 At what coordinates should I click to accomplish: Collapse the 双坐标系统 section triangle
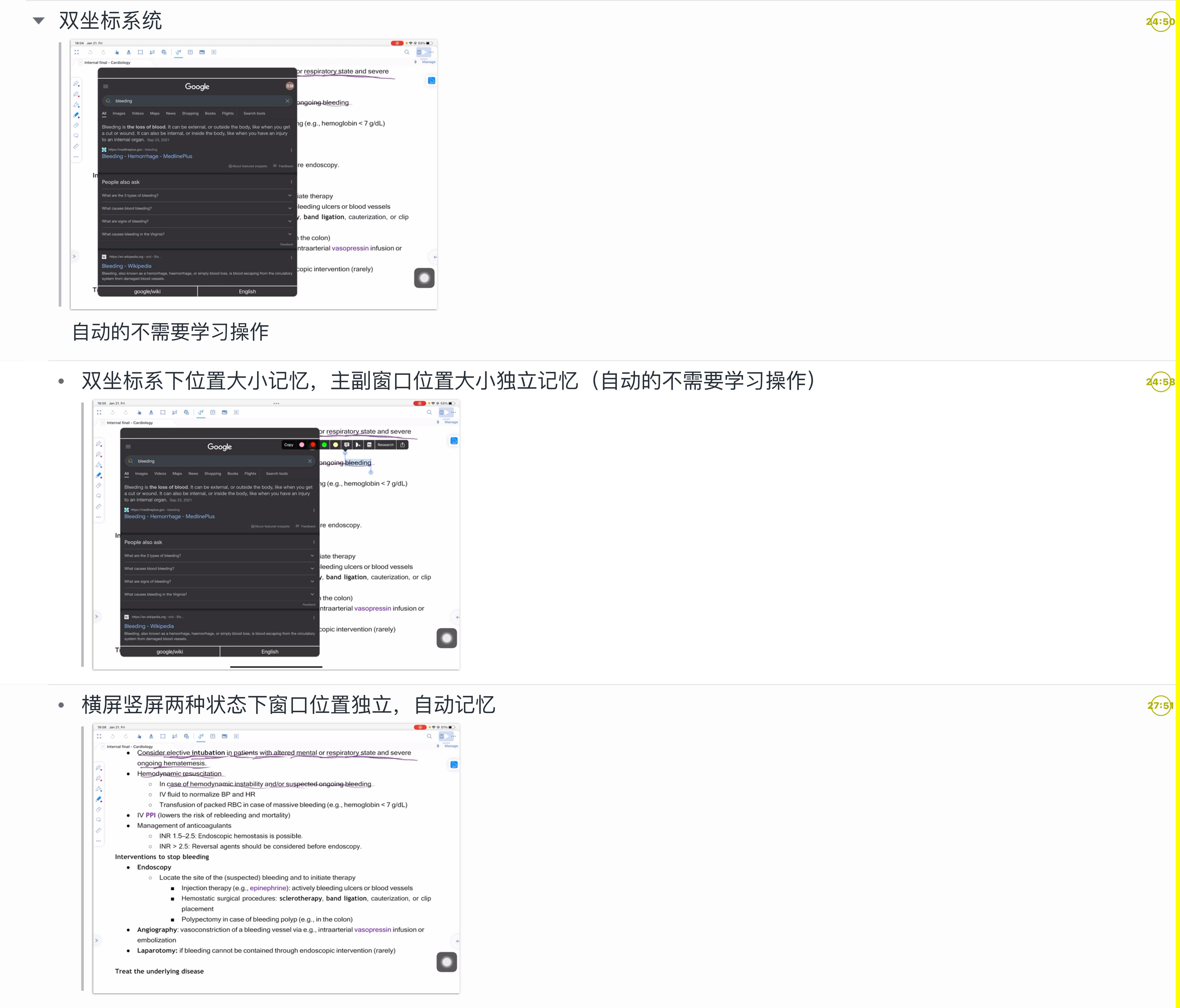point(39,21)
